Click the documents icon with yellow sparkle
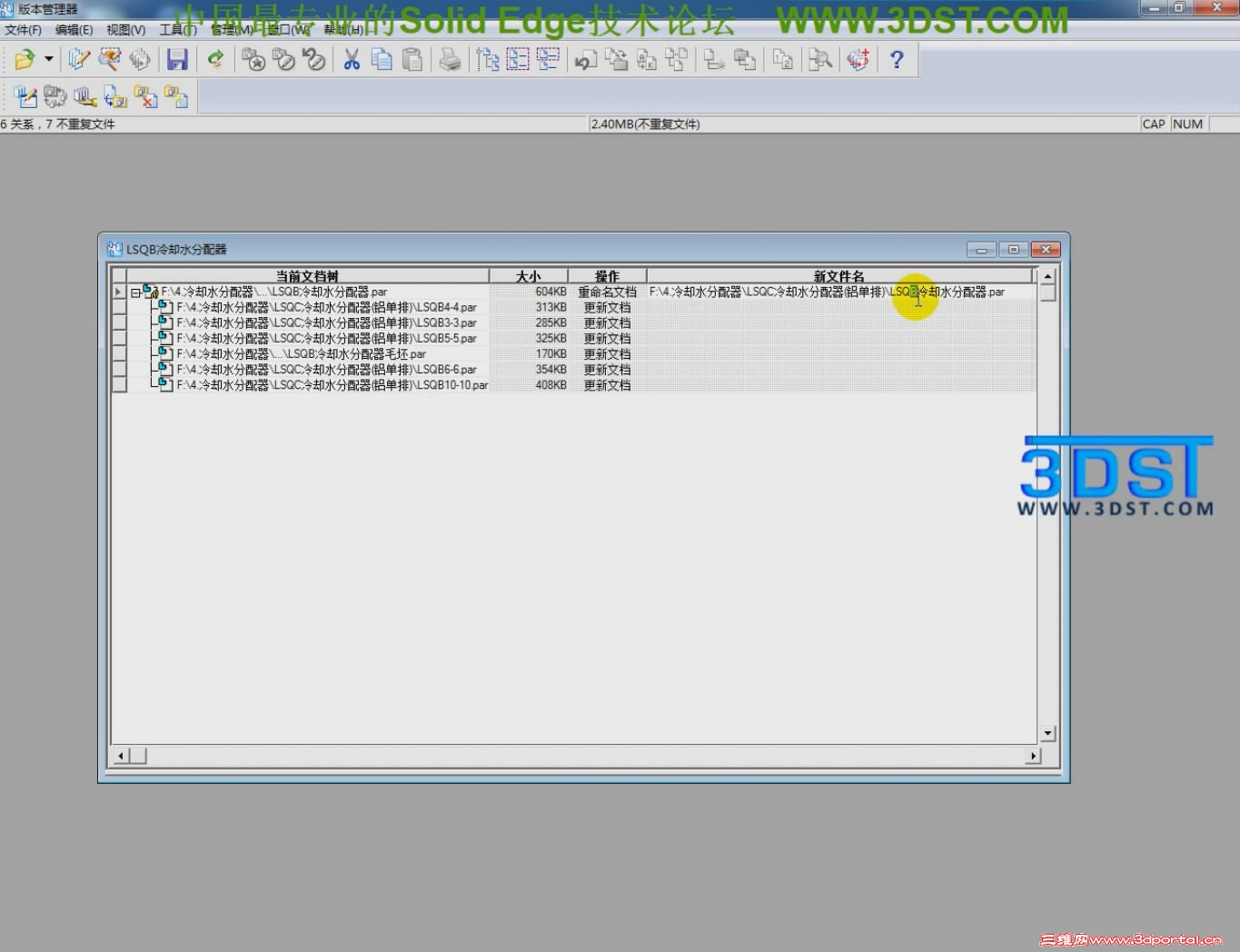Viewport: 1240px width, 952px height. click(x=175, y=96)
